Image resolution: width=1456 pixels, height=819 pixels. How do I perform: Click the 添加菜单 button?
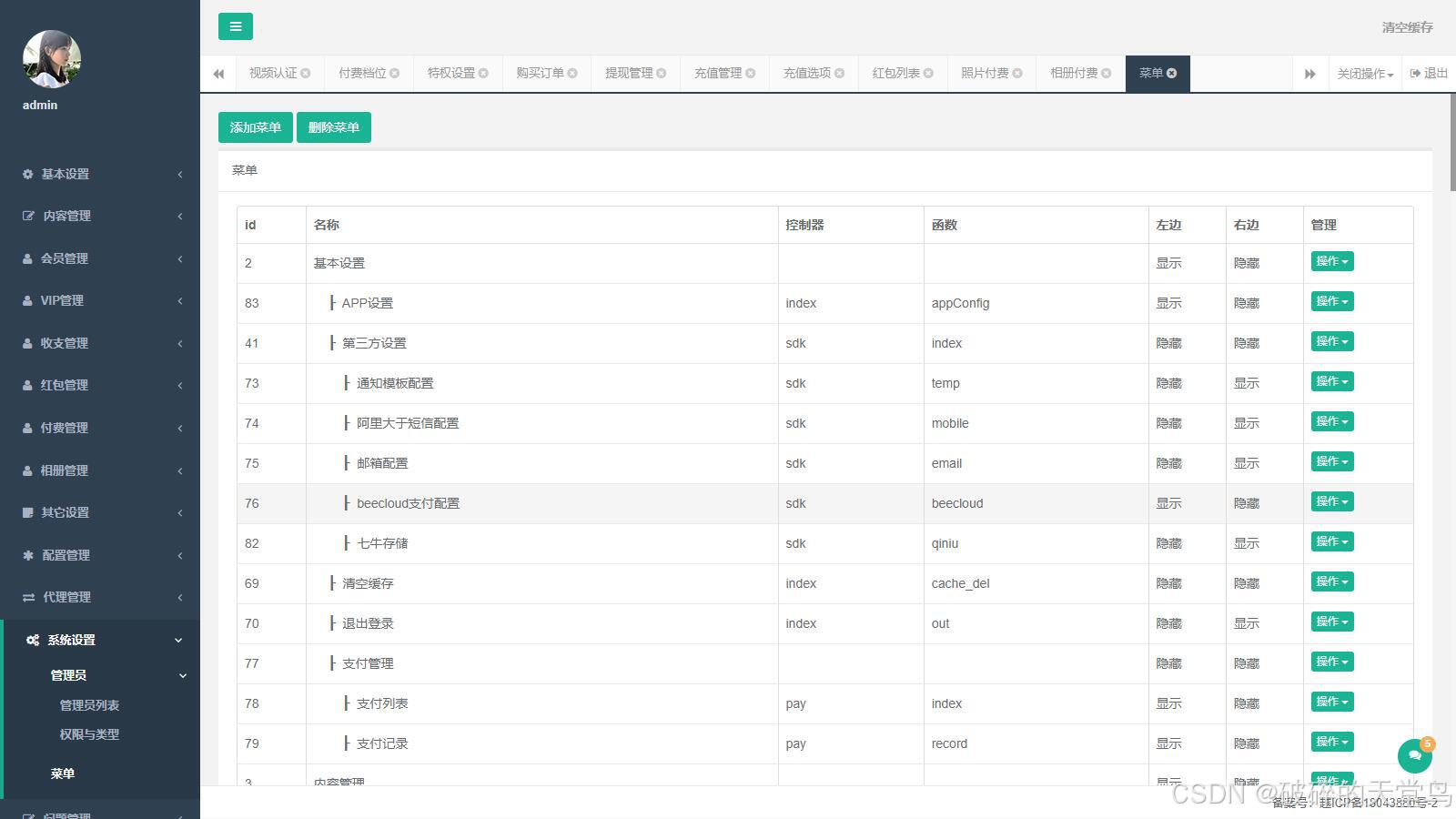(256, 127)
